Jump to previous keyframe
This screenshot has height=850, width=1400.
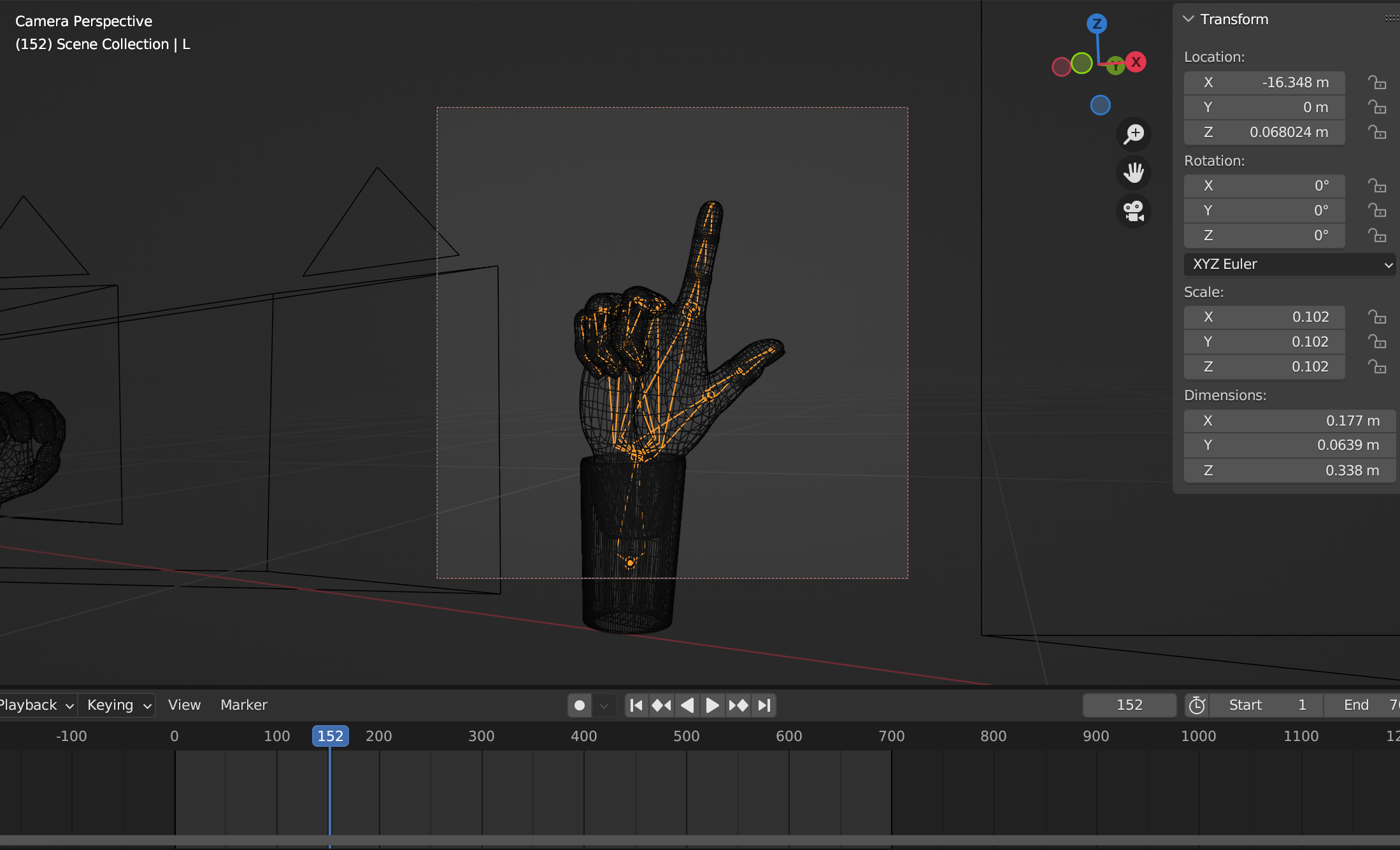(661, 705)
